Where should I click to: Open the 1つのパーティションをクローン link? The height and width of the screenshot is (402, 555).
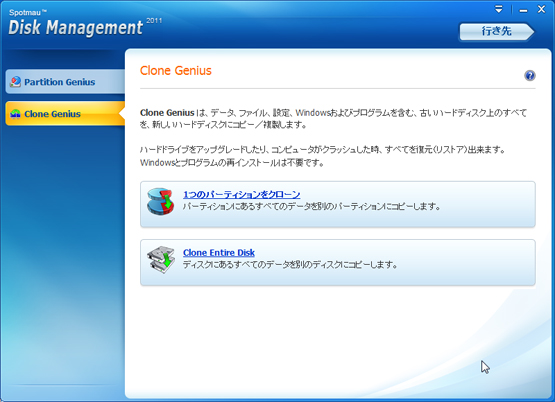241,194
